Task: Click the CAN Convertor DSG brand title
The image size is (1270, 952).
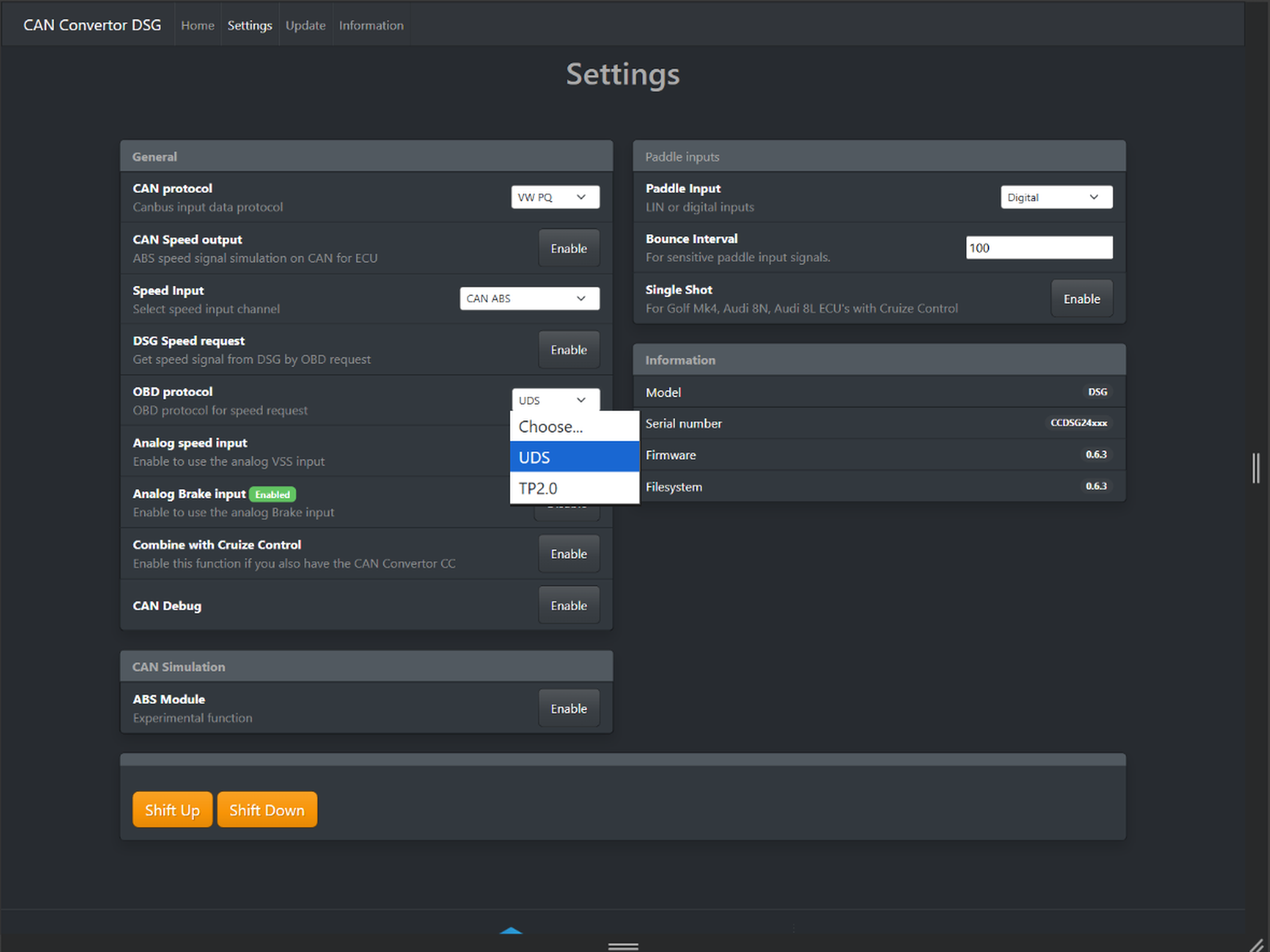Action: tap(92, 25)
